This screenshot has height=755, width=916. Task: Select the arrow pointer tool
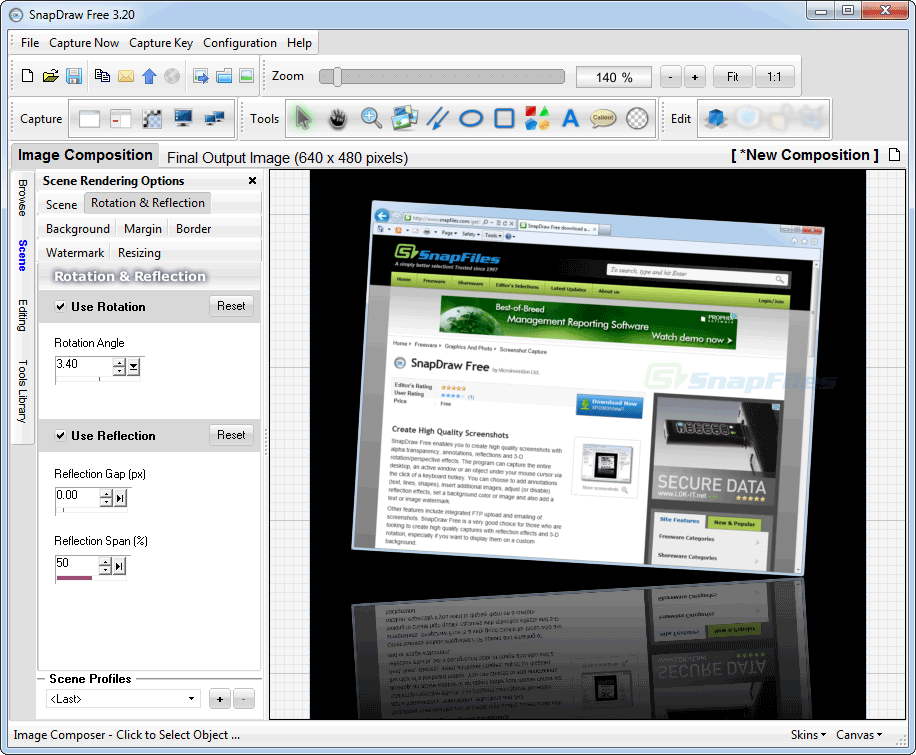click(x=304, y=119)
